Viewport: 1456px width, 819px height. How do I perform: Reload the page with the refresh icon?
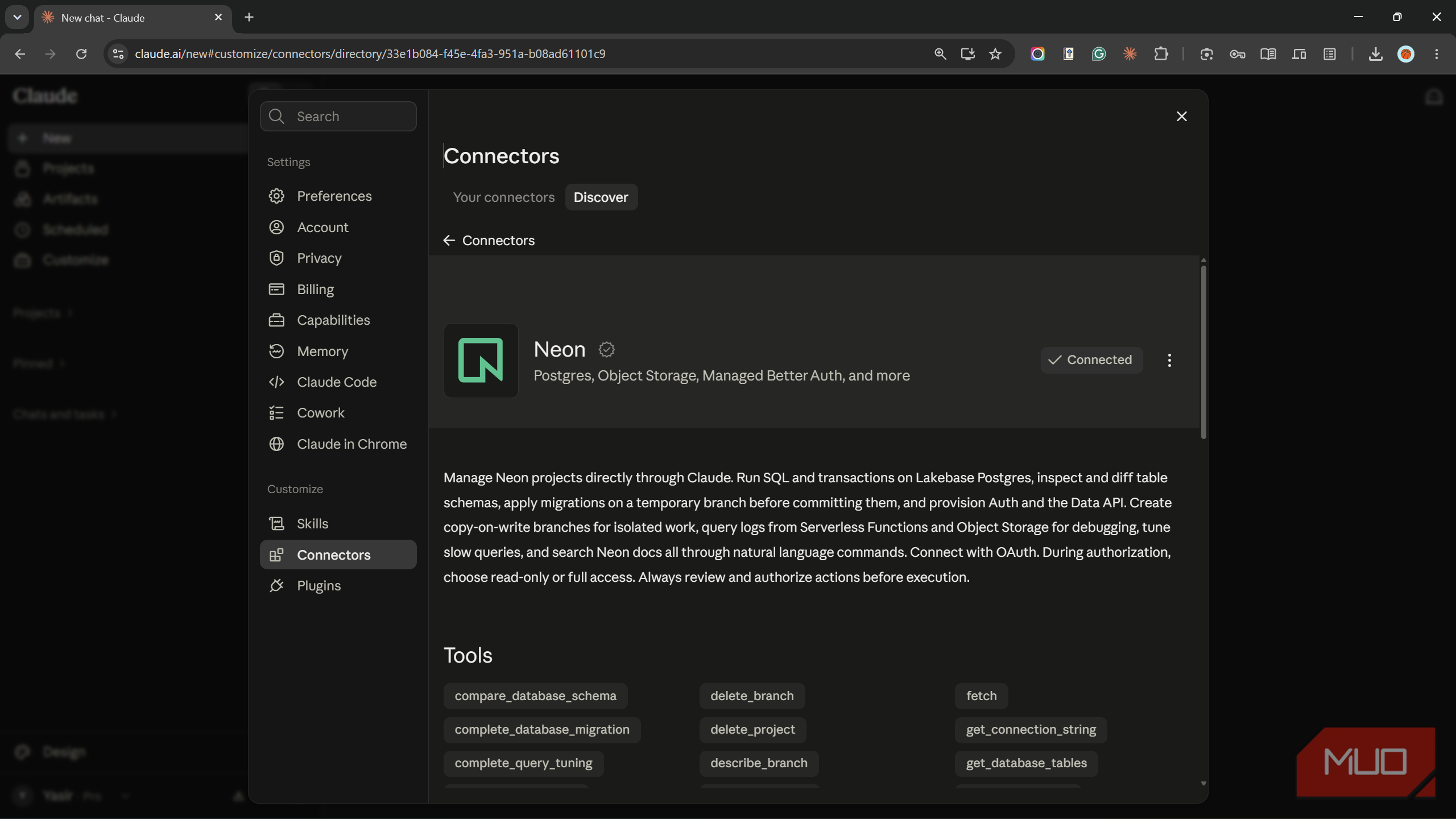tap(81, 53)
